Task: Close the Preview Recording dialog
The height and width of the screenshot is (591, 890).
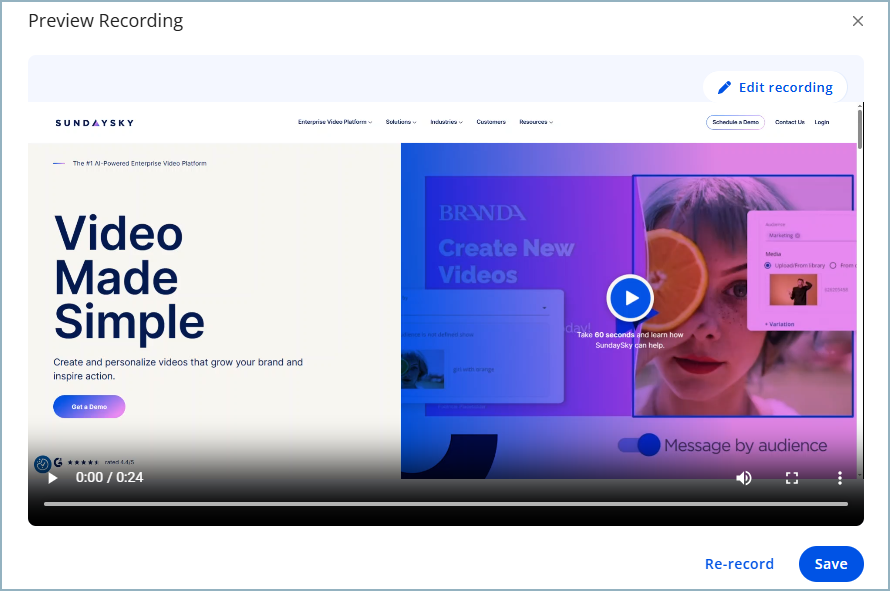Action: click(858, 21)
